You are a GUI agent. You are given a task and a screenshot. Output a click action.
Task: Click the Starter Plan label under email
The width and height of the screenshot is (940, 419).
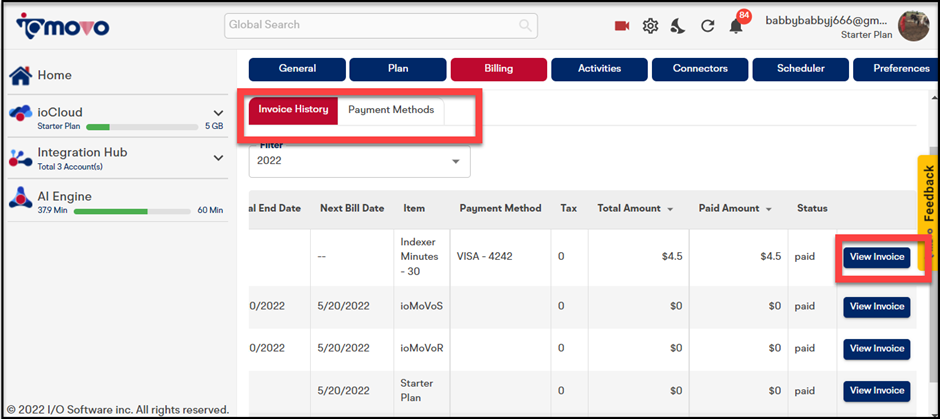(866, 35)
